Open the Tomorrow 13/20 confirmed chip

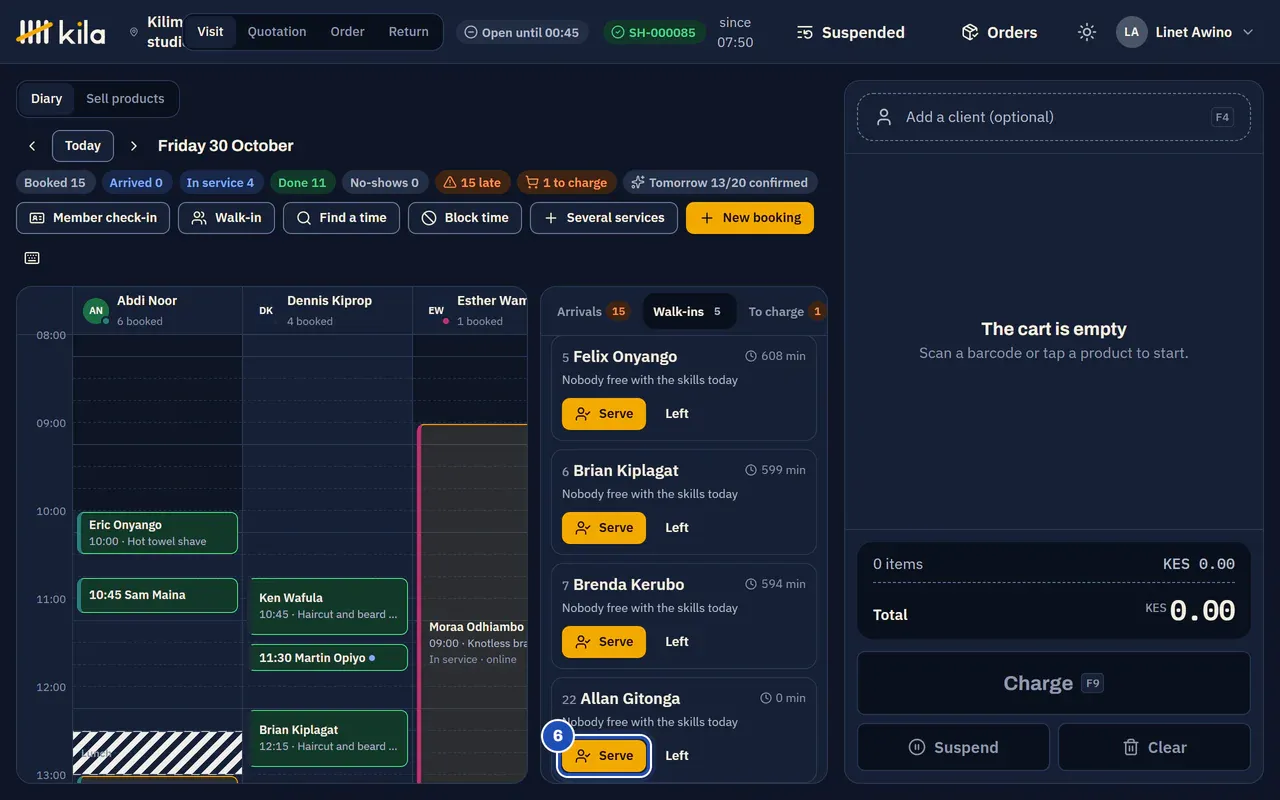[720, 183]
